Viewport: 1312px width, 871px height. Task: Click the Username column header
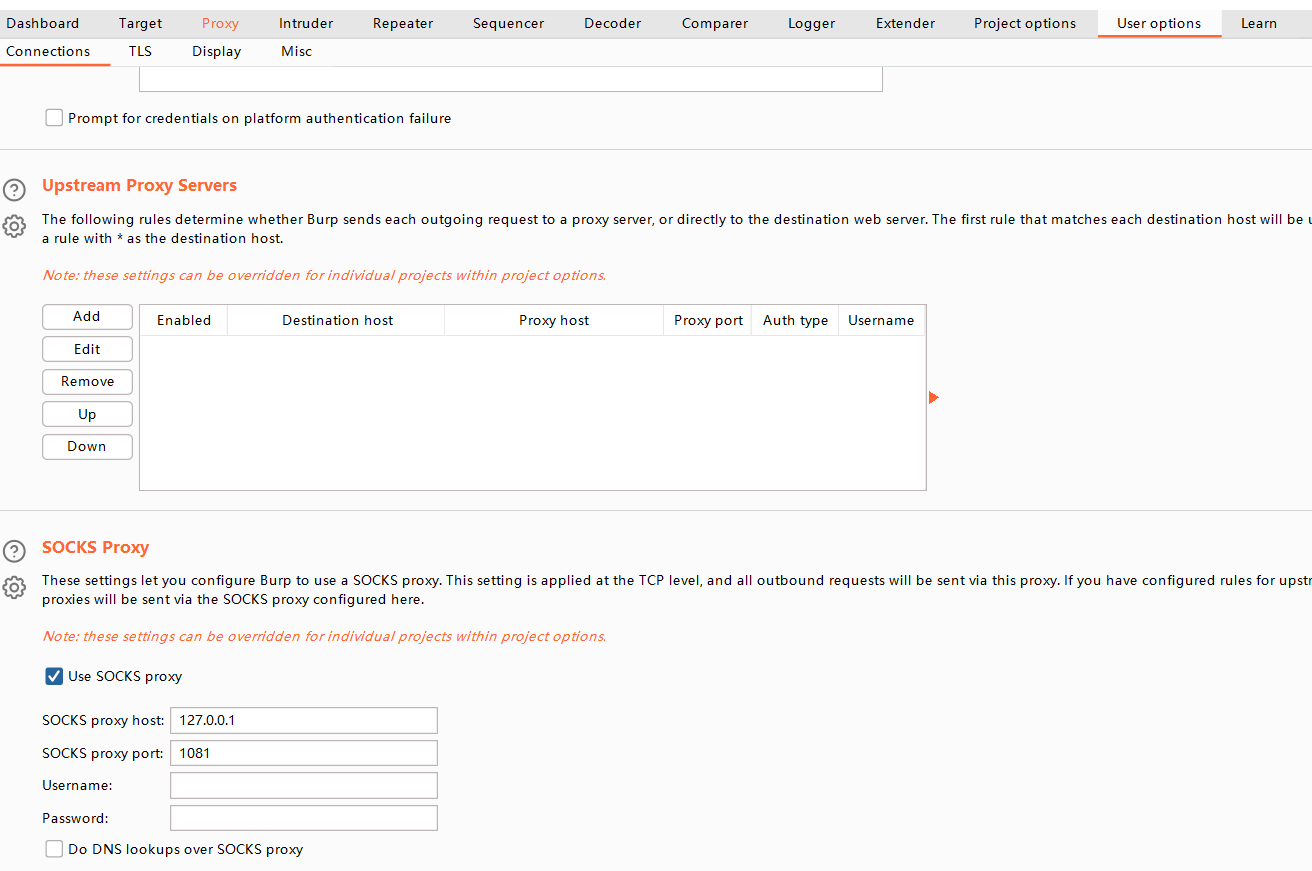[x=881, y=320]
